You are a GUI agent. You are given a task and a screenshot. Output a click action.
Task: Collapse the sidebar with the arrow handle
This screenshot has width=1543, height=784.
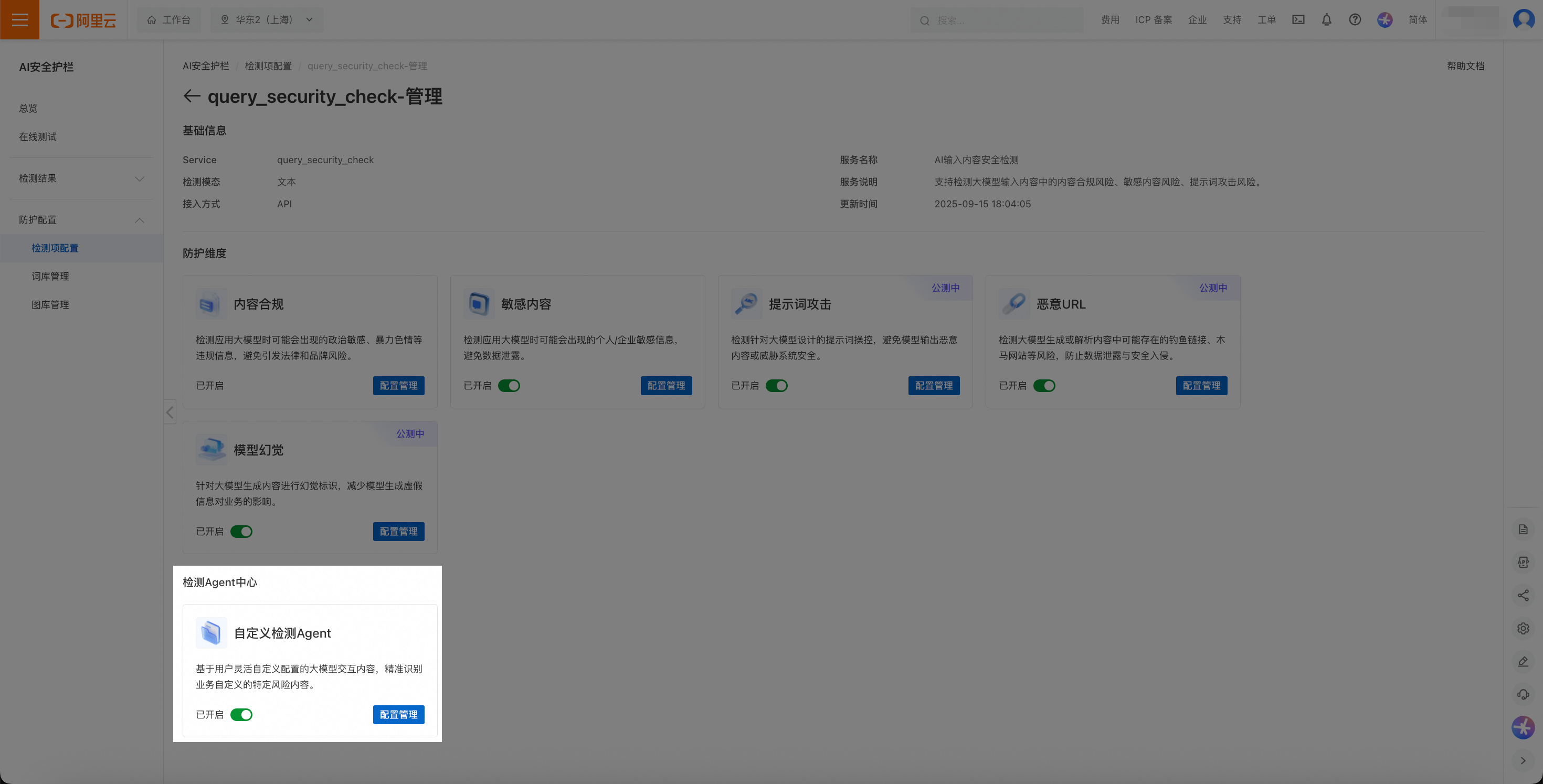(x=170, y=412)
